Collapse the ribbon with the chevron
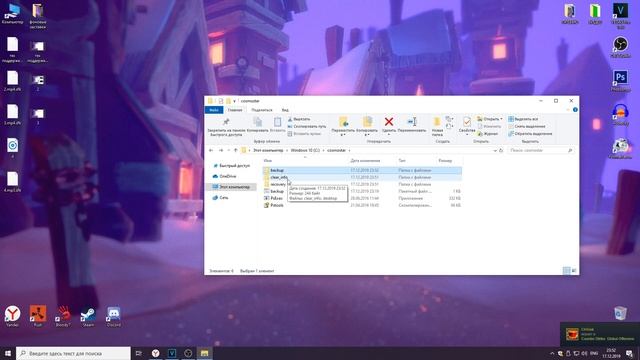 [x=567, y=110]
